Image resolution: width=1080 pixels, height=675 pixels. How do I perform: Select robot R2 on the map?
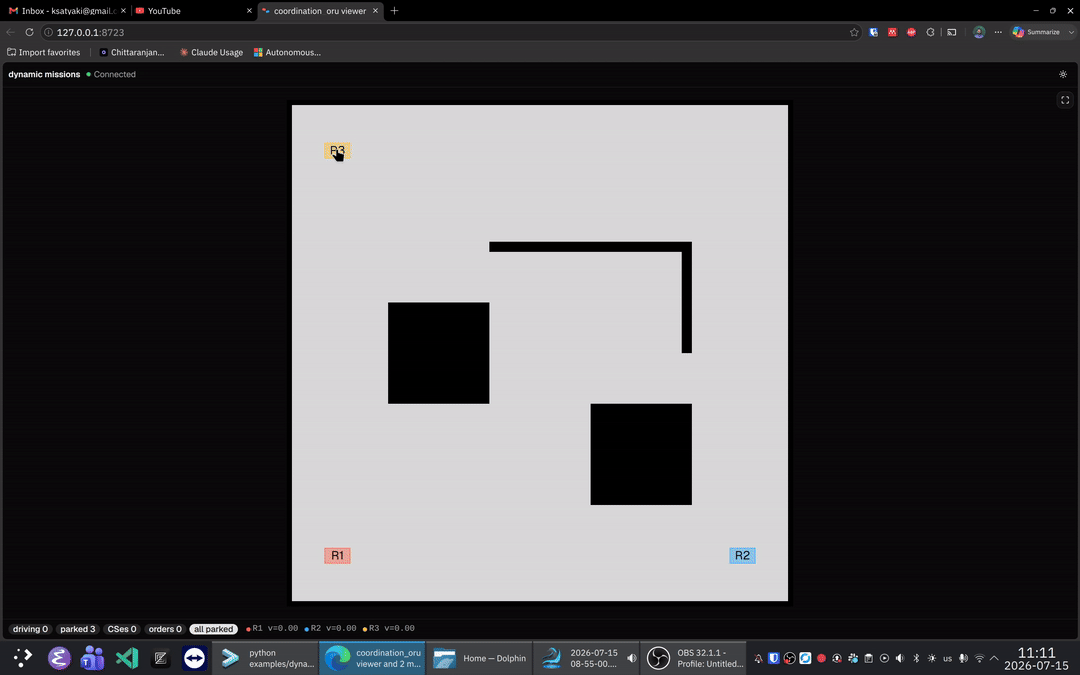(742, 556)
